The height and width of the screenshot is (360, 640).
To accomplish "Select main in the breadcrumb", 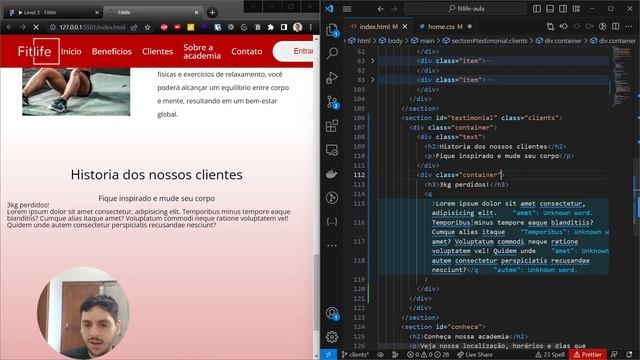I will pyautogui.click(x=422, y=40).
